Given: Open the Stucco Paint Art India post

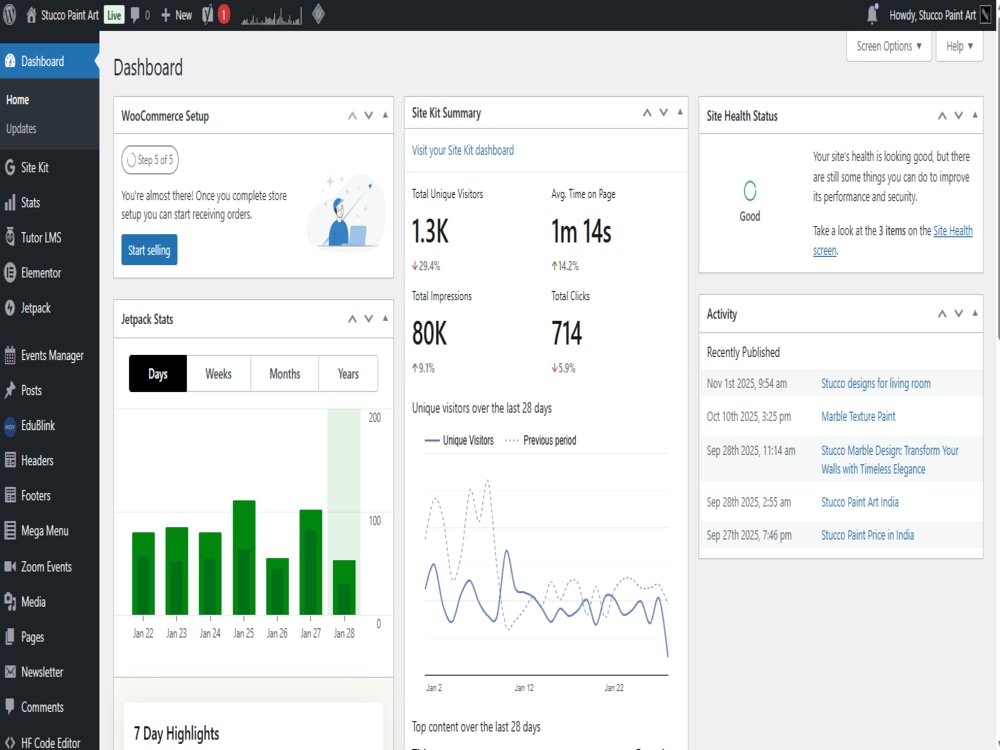Looking at the screenshot, I should point(860,502).
